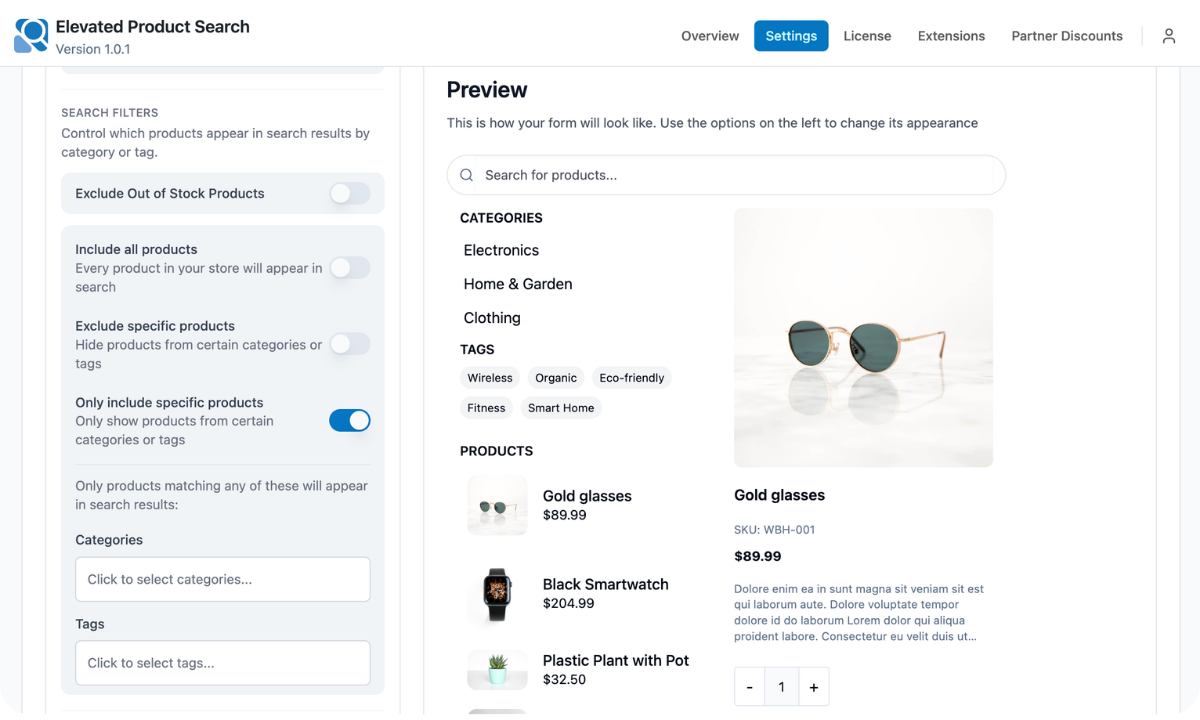Open the Tags selection dropdown
This screenshot has width=1200, height=720.
click(x=223, y=663)
